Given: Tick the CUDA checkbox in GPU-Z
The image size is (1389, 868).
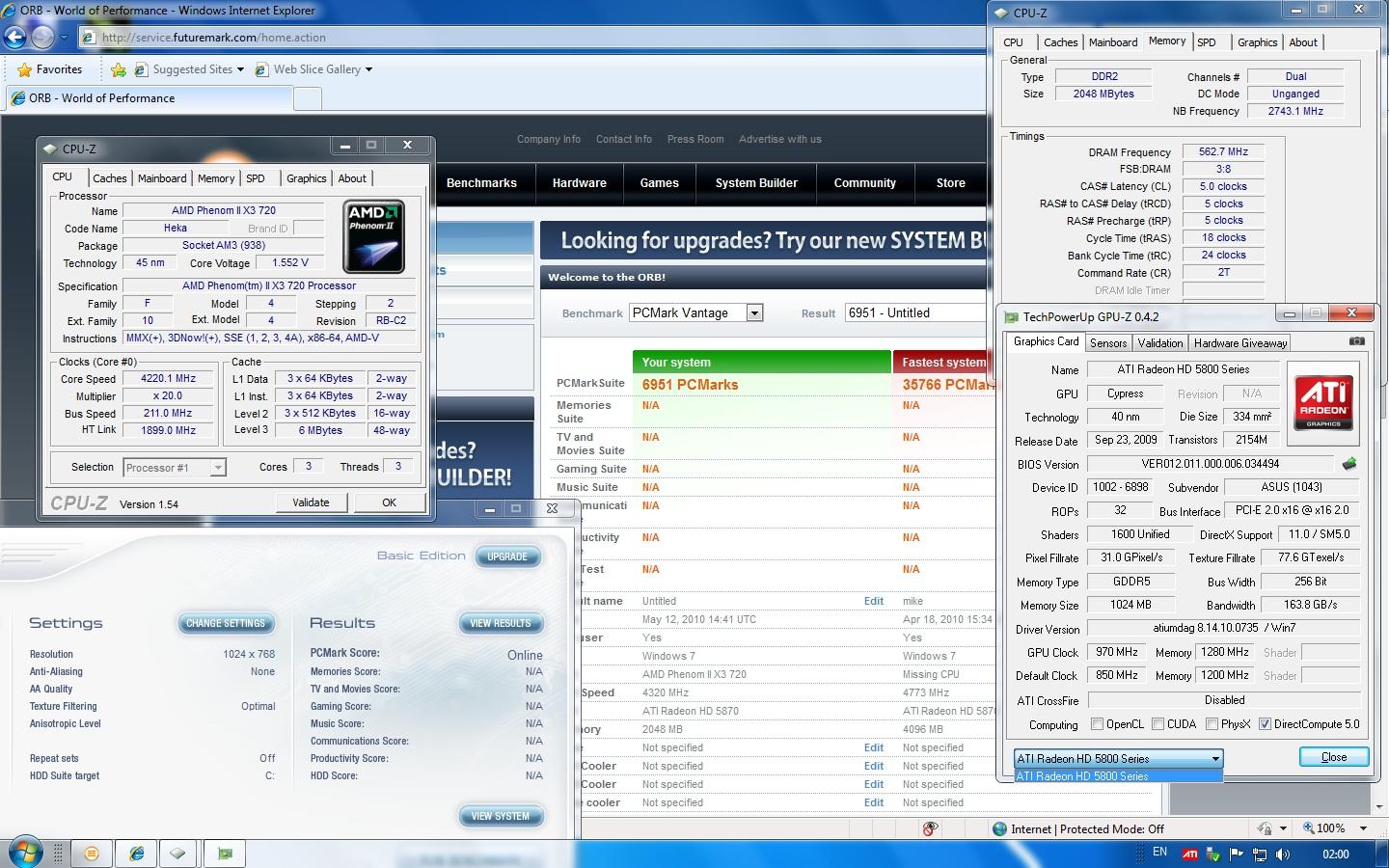Looking at the screenshot, I should [1157, 724].
